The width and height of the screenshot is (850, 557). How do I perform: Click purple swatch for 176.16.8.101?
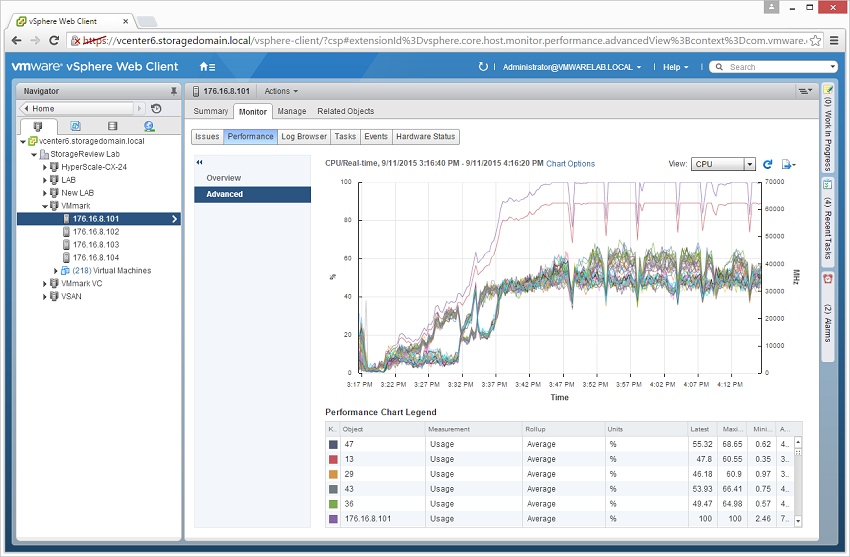click(x=333, y=519)
